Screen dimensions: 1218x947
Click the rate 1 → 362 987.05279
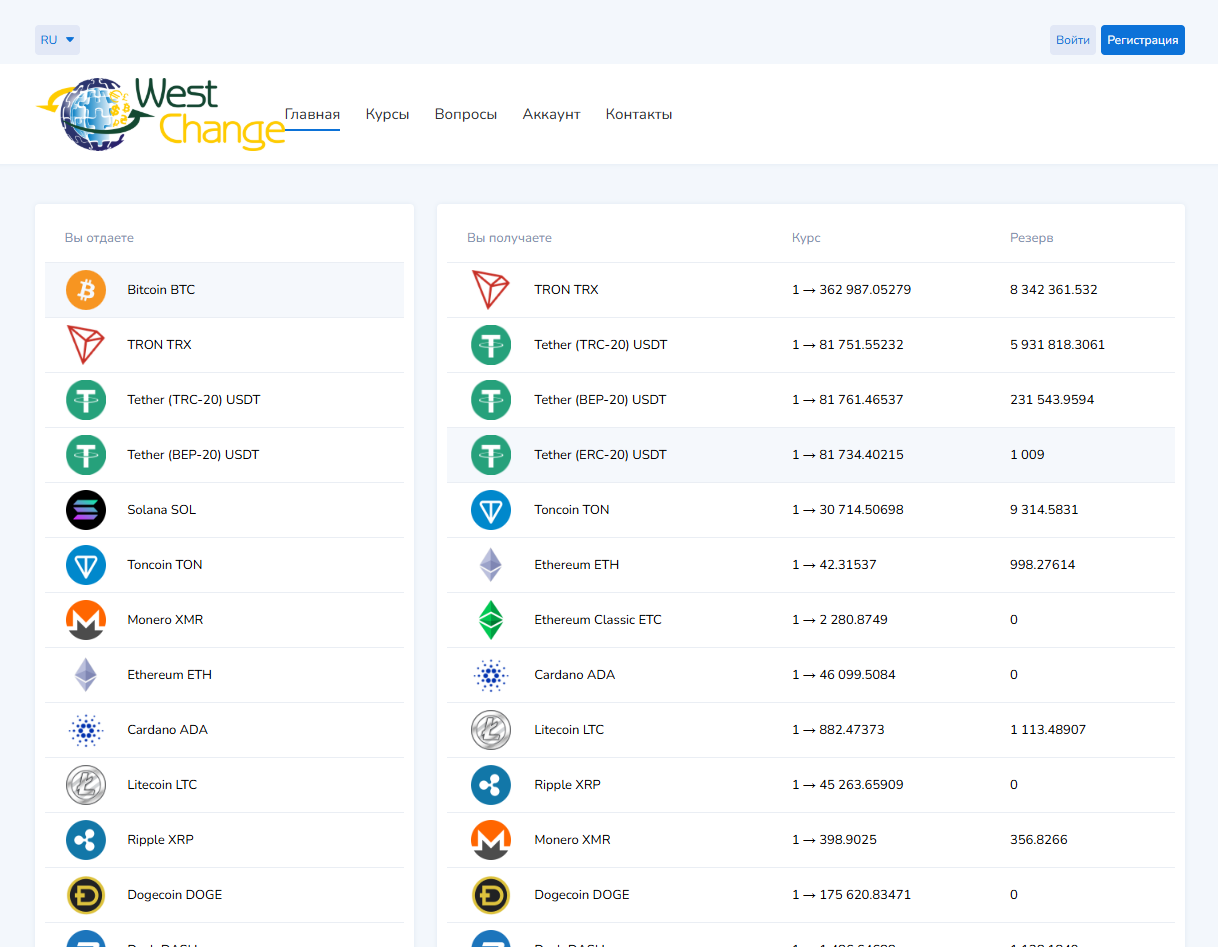pos(851,290)
